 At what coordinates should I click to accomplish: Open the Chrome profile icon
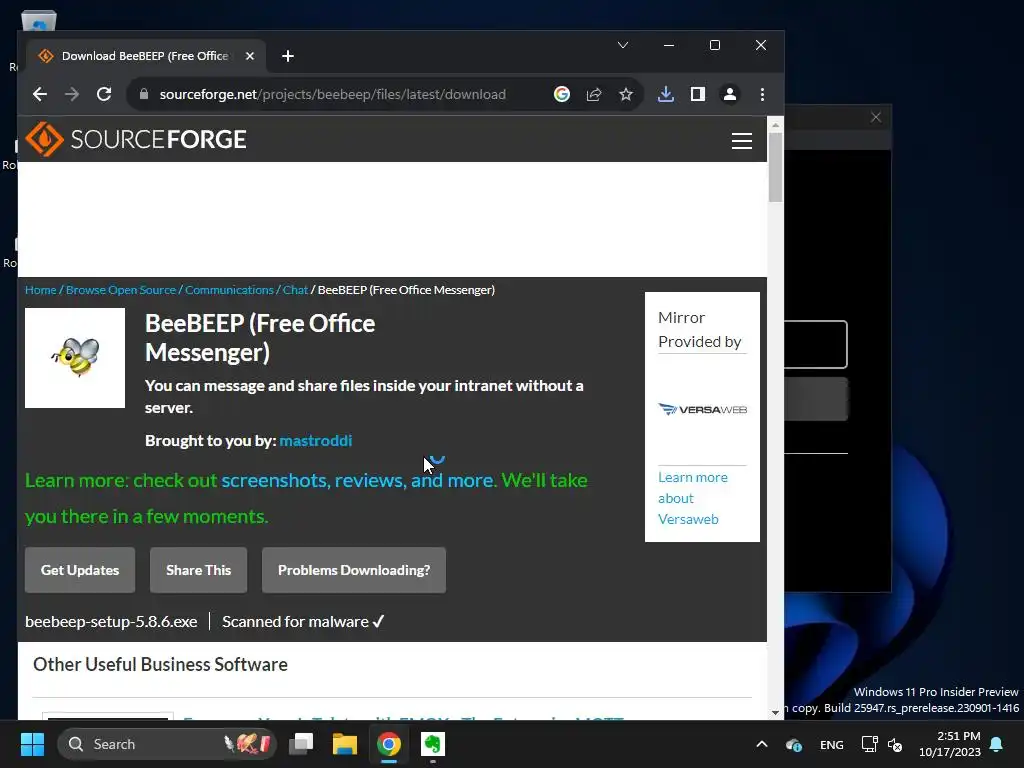coord(729,94)
